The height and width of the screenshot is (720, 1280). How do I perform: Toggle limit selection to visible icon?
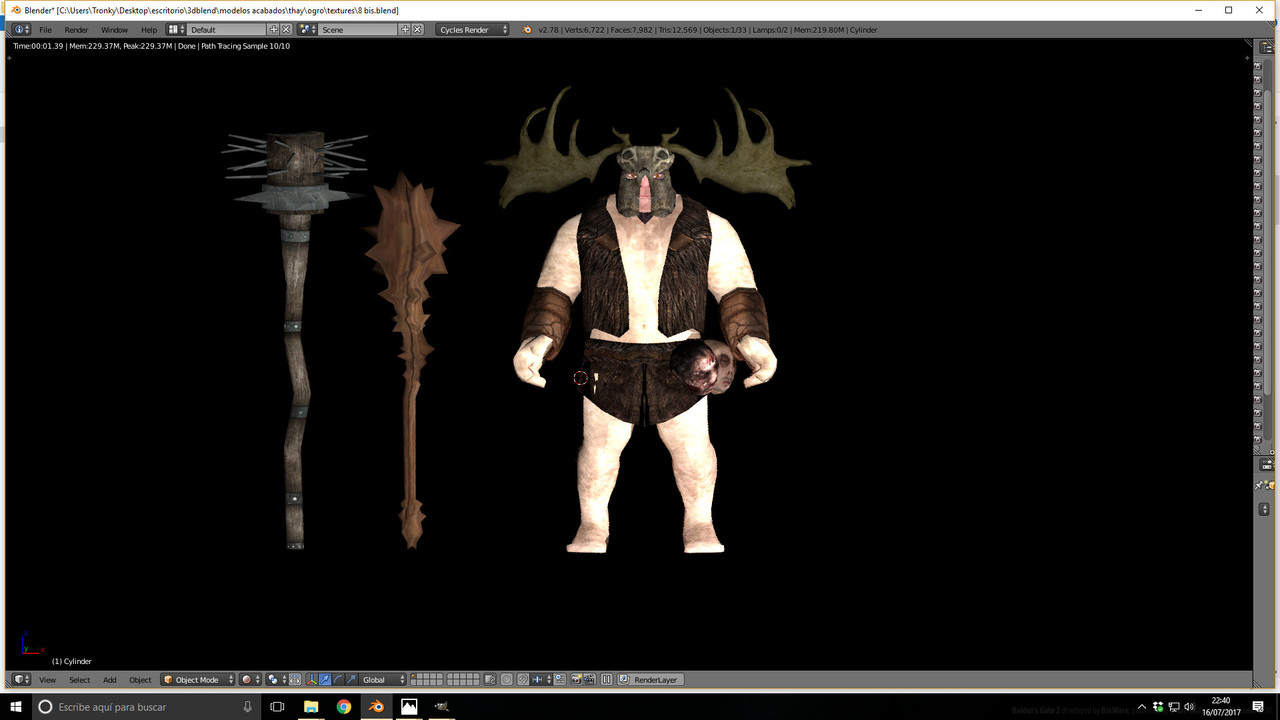click(295, 680)
